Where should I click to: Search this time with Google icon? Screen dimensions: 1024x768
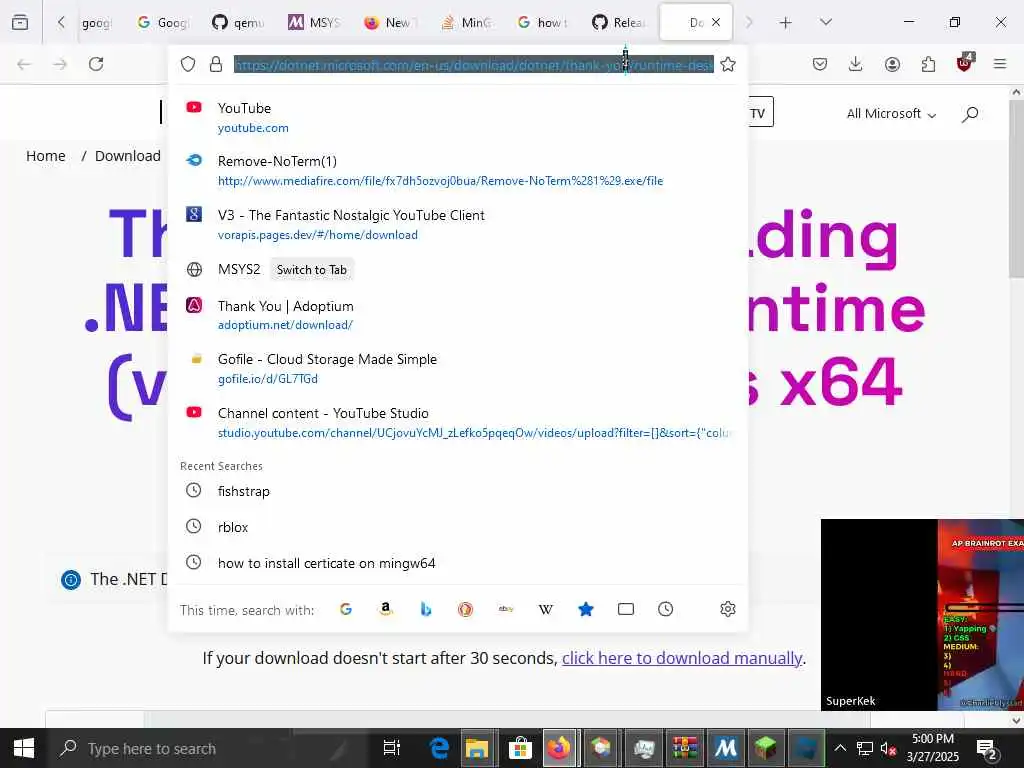coord(346,609)
